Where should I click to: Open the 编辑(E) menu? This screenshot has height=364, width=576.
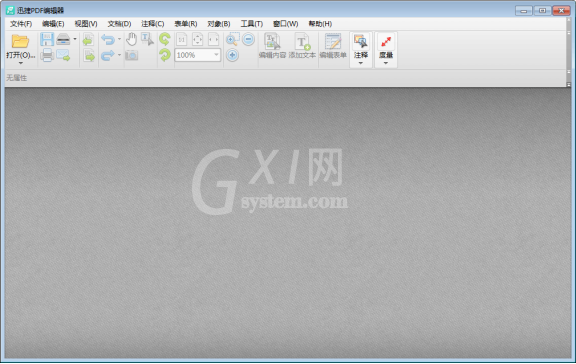point(53,24)
